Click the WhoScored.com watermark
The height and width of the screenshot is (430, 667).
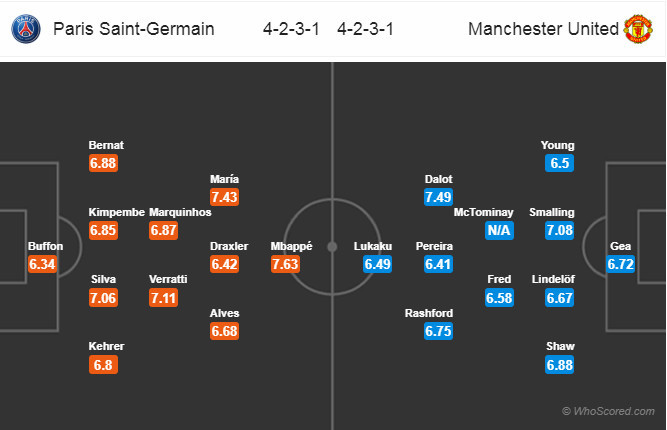(610, 411)
